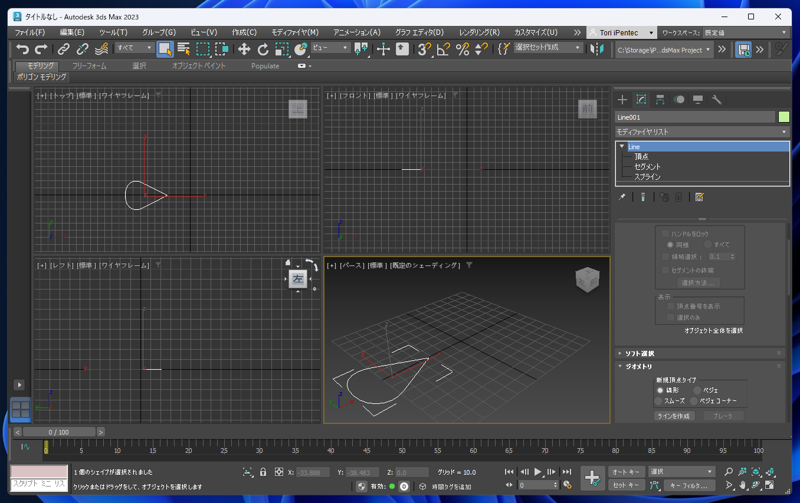Click the Edit Named Selection Sets icon
Image resolution: width=800 pixels, height=503 pixels.
coord(504,49)
